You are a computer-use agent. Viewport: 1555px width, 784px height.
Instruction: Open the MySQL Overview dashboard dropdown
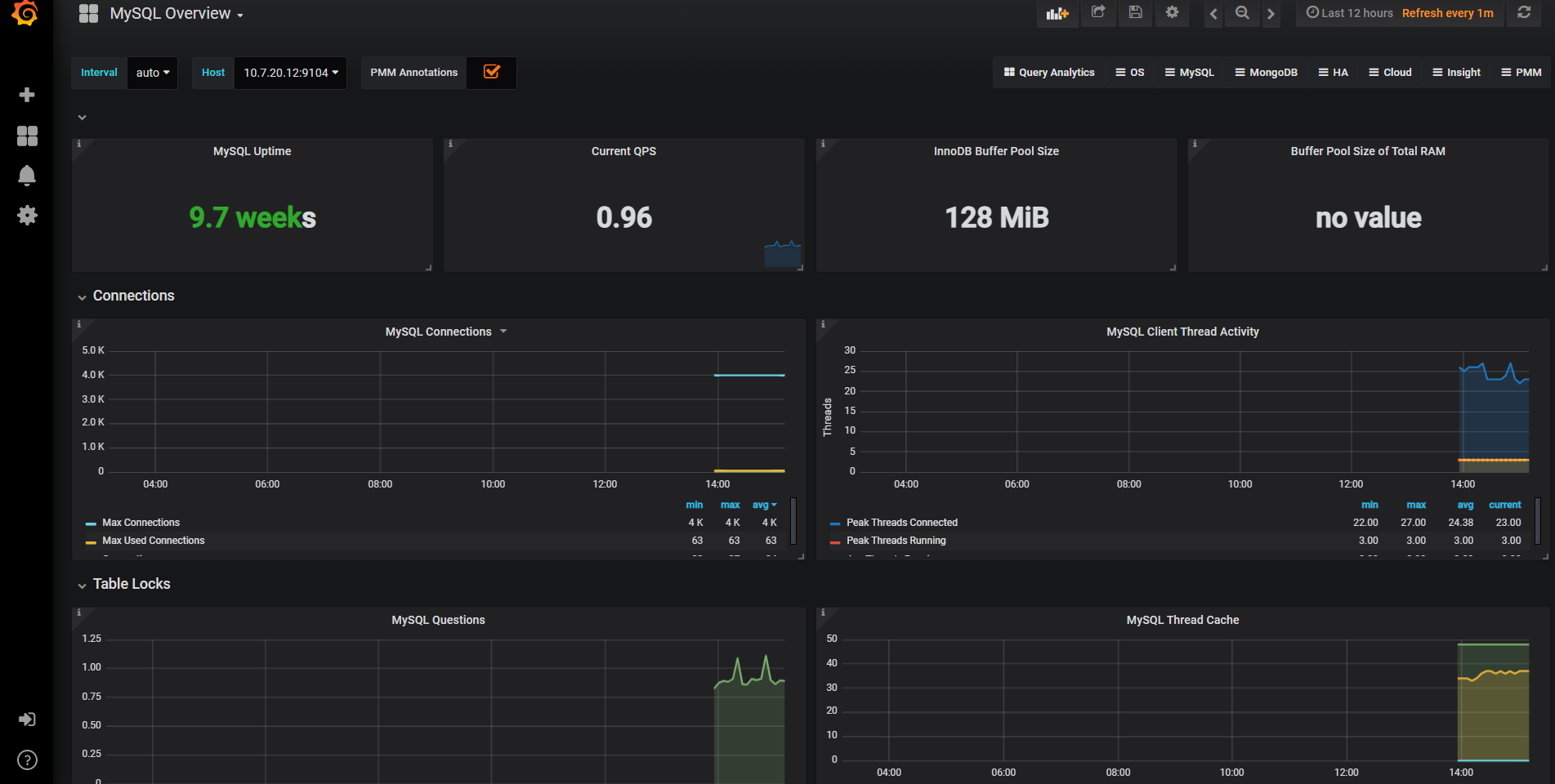(x=177, y=14)
